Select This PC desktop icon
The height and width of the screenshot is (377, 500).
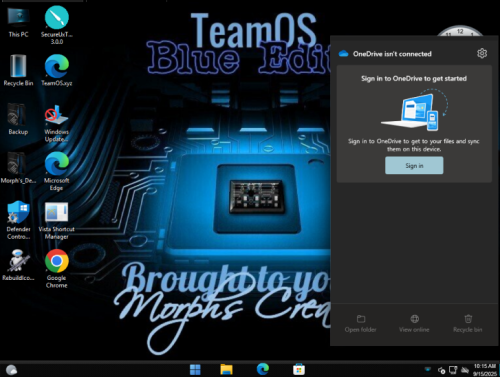18,22
